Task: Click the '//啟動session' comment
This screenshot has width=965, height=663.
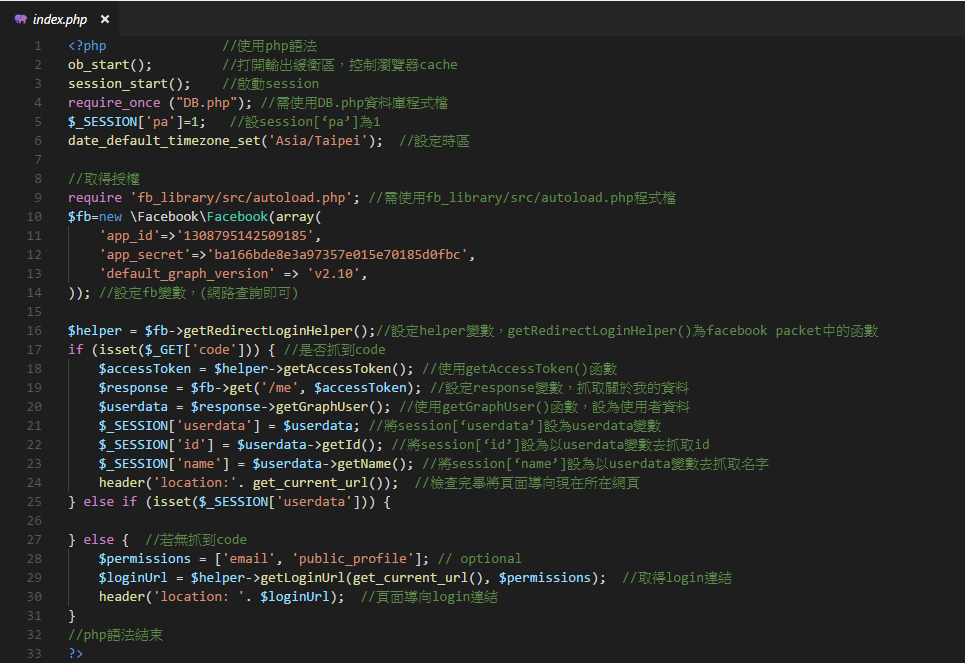Action: (271, 84)
